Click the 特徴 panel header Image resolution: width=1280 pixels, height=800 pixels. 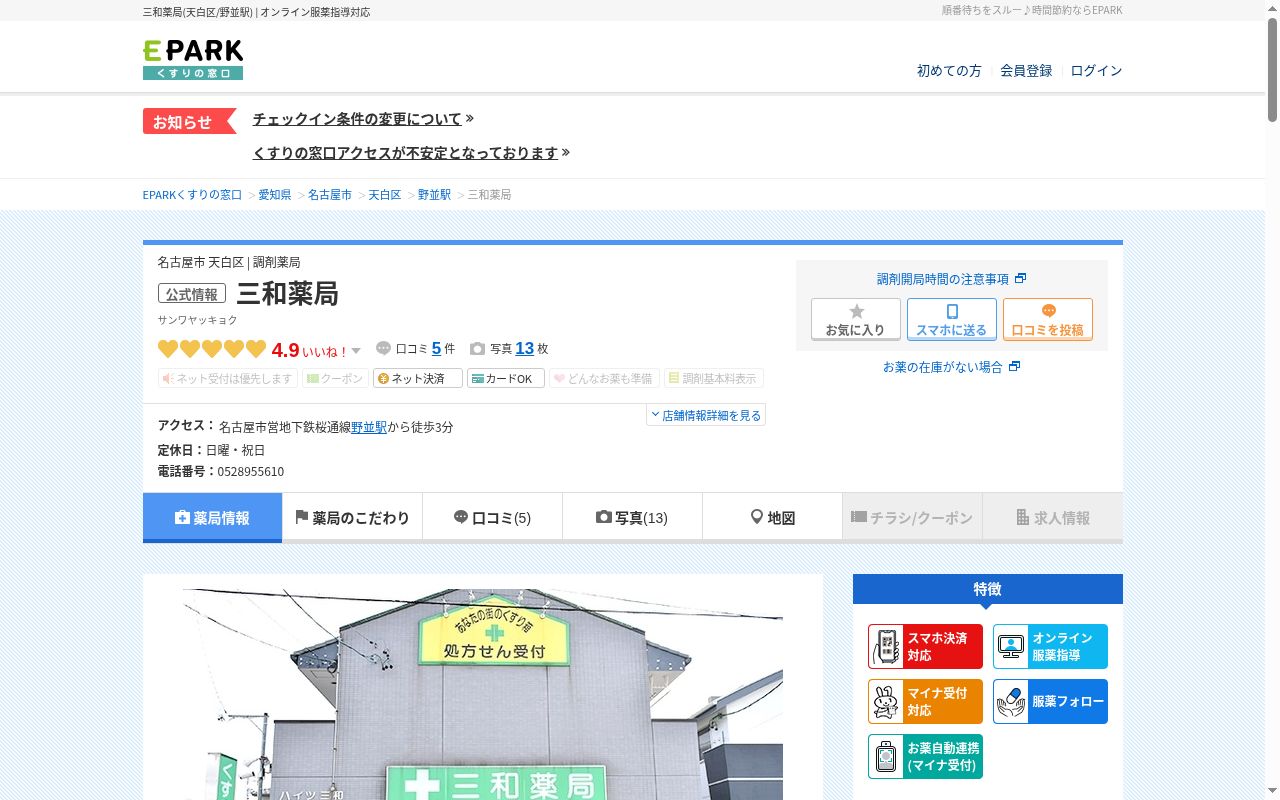(988, 589)
